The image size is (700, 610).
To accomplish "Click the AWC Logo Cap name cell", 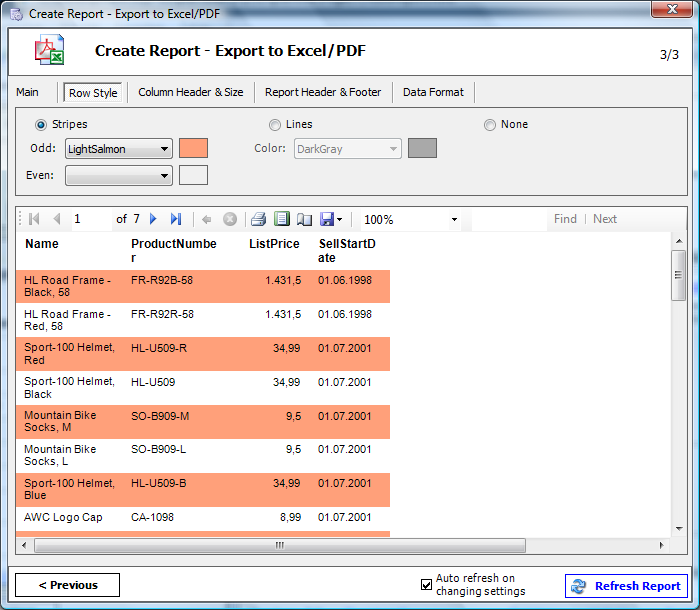I will (x=63, y=517).
